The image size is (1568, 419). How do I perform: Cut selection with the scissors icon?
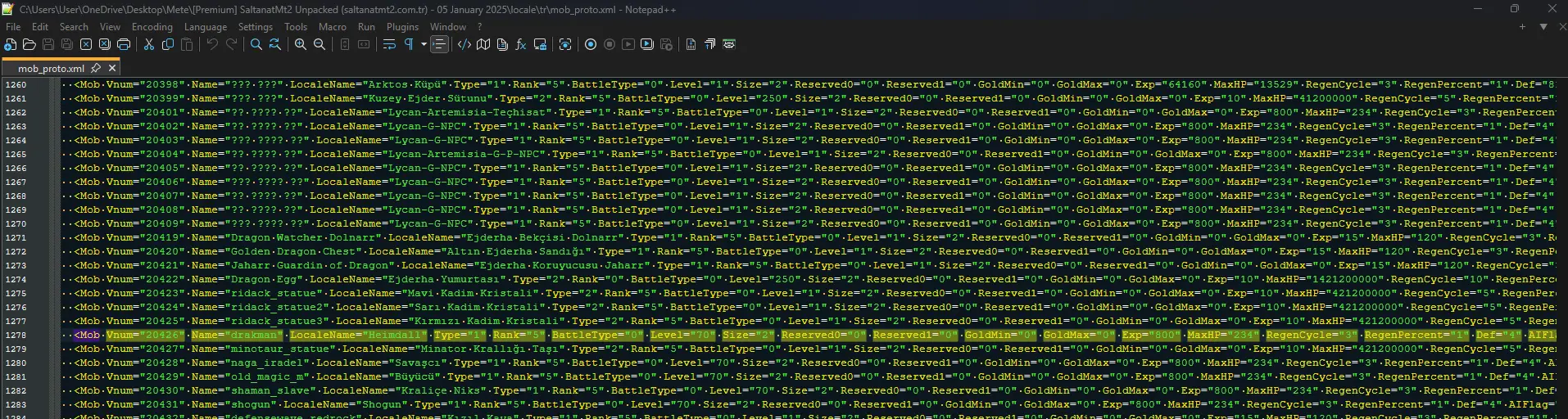(x=149, y=44)
